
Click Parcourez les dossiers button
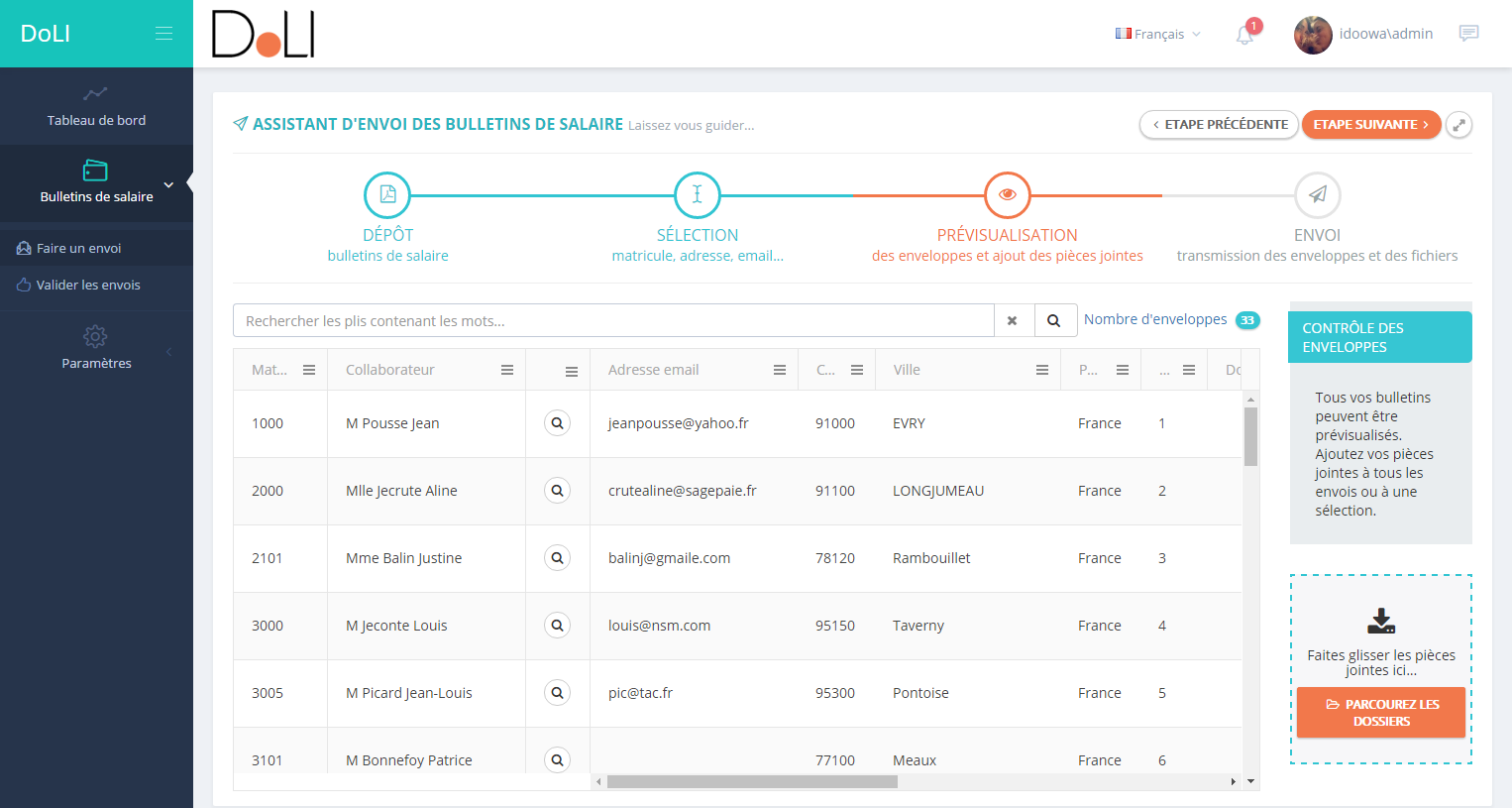pos(1381,713)
